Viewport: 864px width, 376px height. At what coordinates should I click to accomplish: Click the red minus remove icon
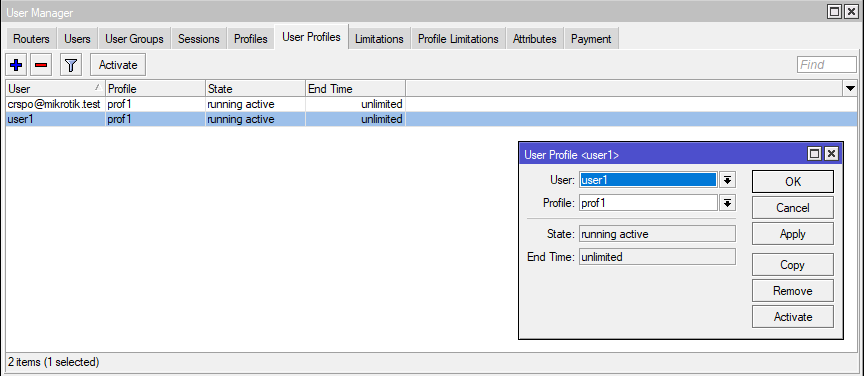tap(41, 65)
